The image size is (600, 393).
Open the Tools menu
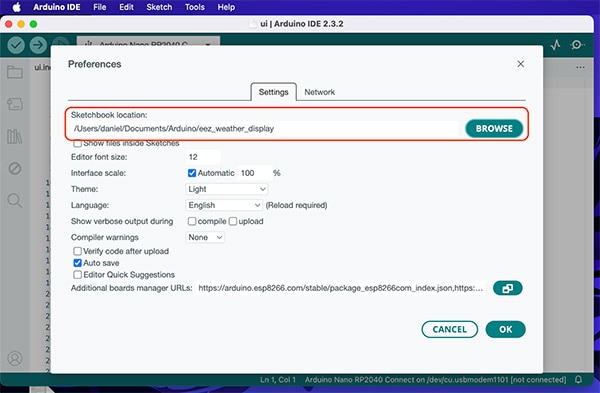195,7
